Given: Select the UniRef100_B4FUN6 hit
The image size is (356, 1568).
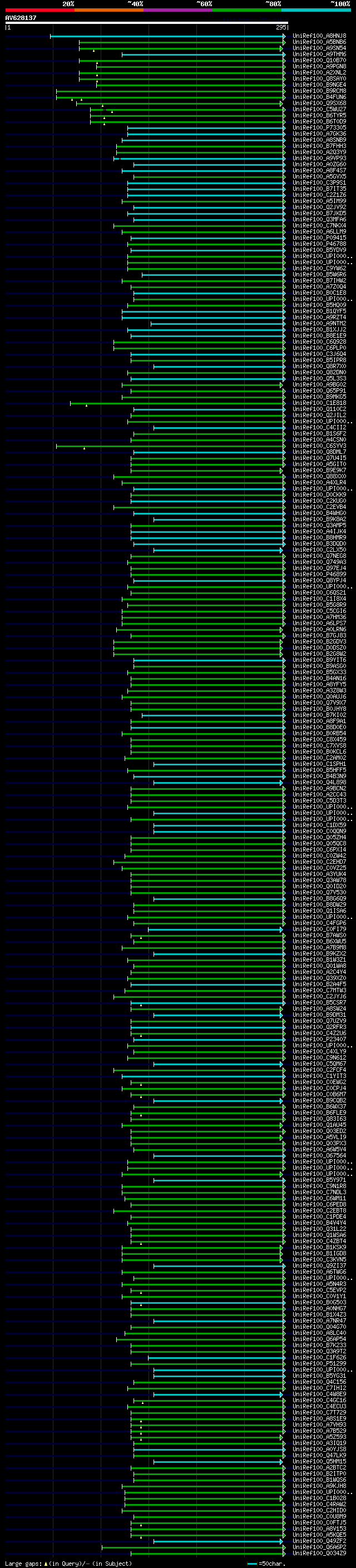Looking at the screenshot, I should (319, 97).
